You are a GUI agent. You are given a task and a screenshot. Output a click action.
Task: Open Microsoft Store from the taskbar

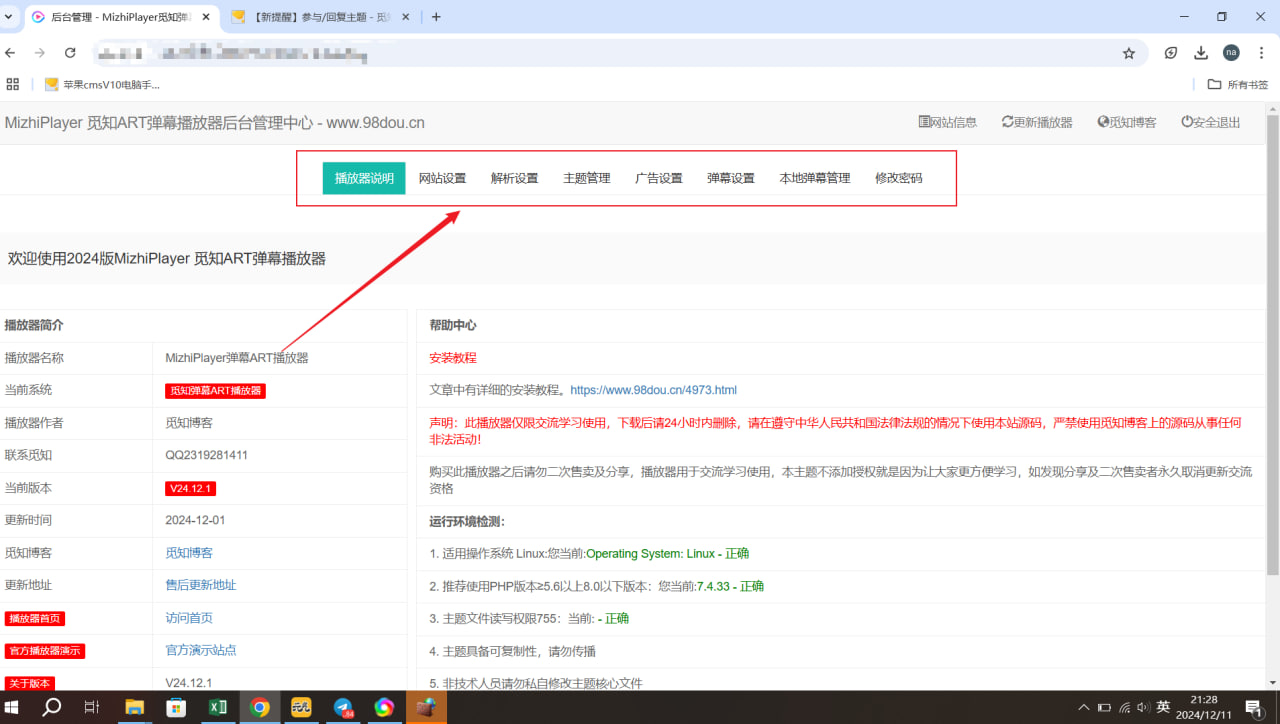point(176,707)
